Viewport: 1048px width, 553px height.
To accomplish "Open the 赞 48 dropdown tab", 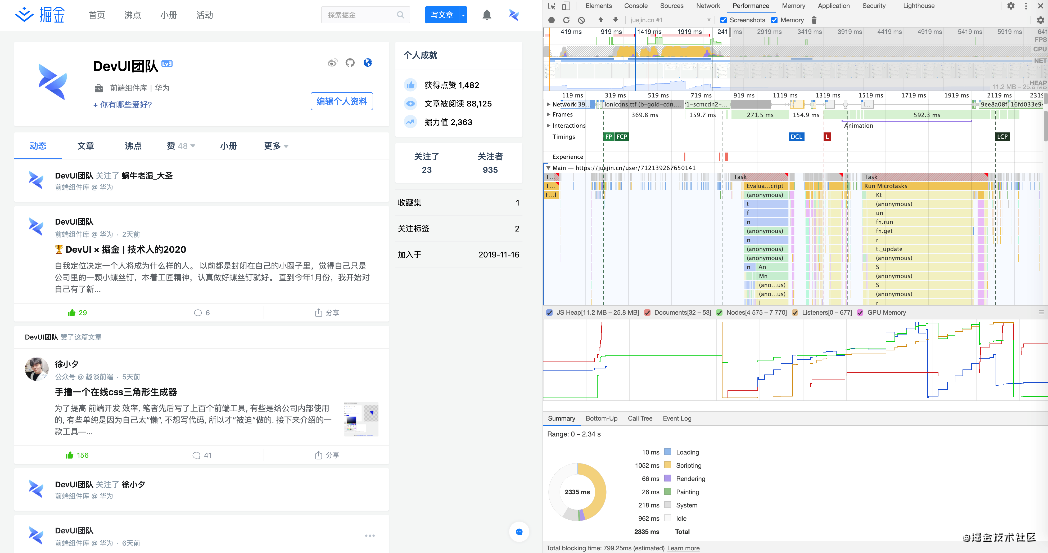I will coord(180,146).
